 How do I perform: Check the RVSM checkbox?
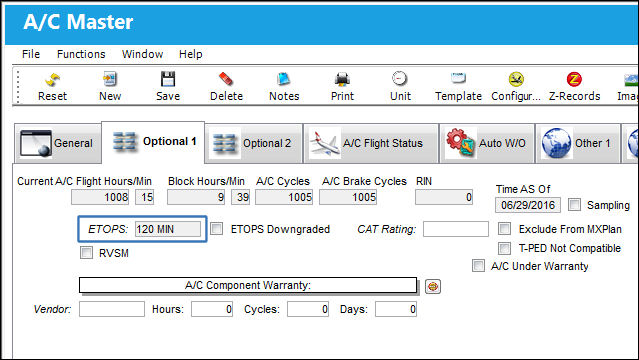[86, 253]
